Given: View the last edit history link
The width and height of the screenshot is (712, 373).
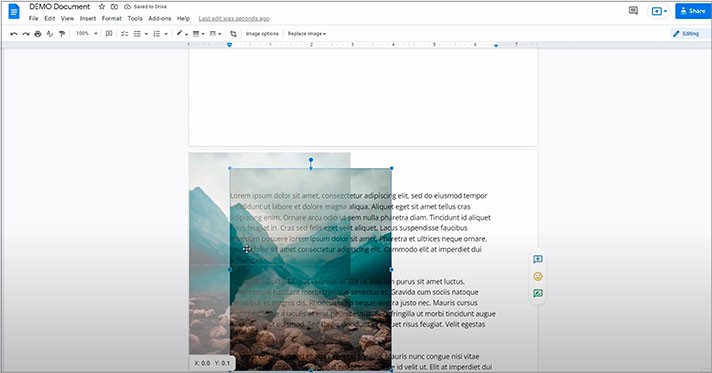Looking at the screenshot, I should tap(234, 19).
